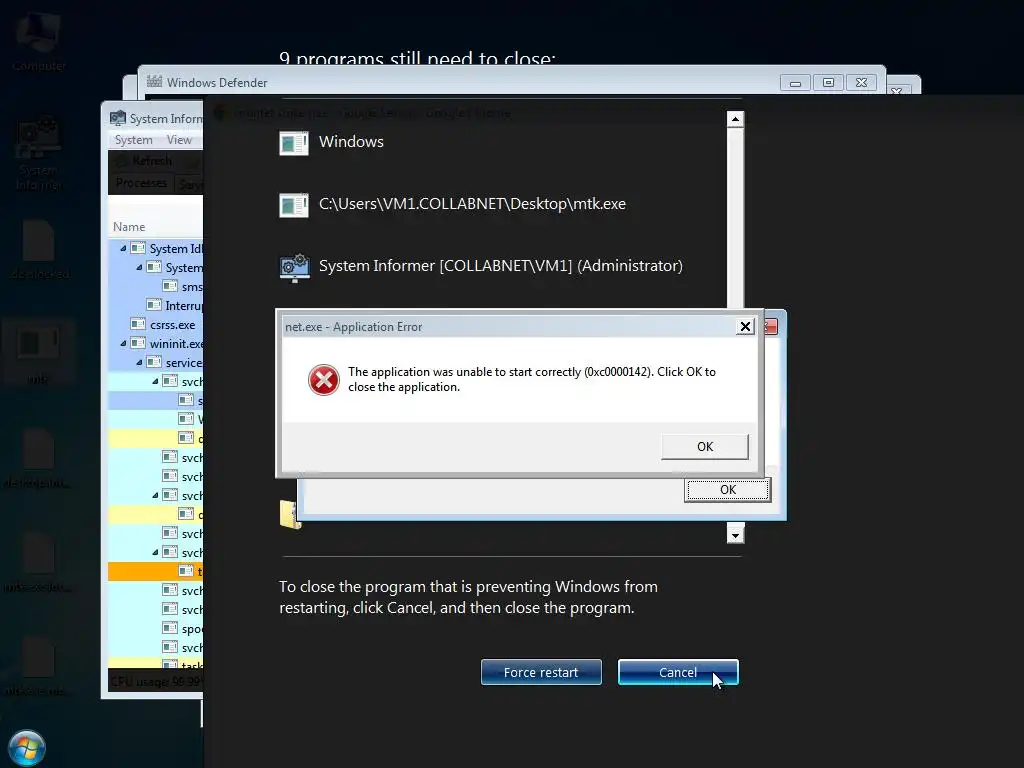This screenshot has width=1024, height=768.
Task: Collapse the wininit.exe tree node
Action: tap(123, 343)
